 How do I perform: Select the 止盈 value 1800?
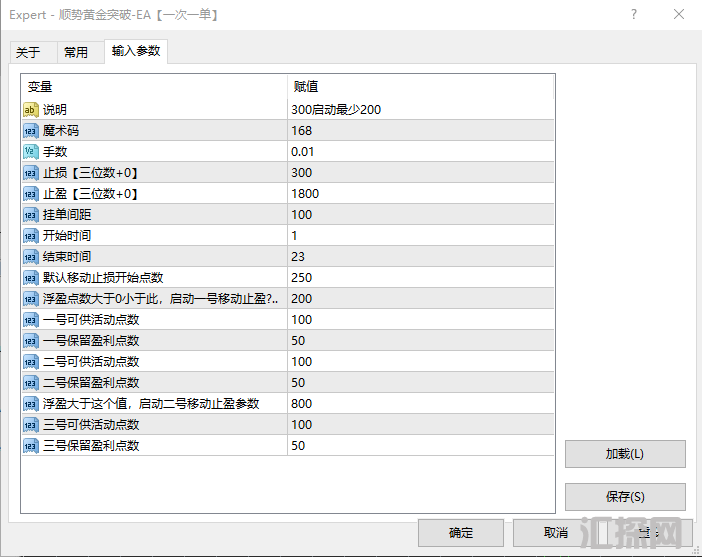point(420,194)
